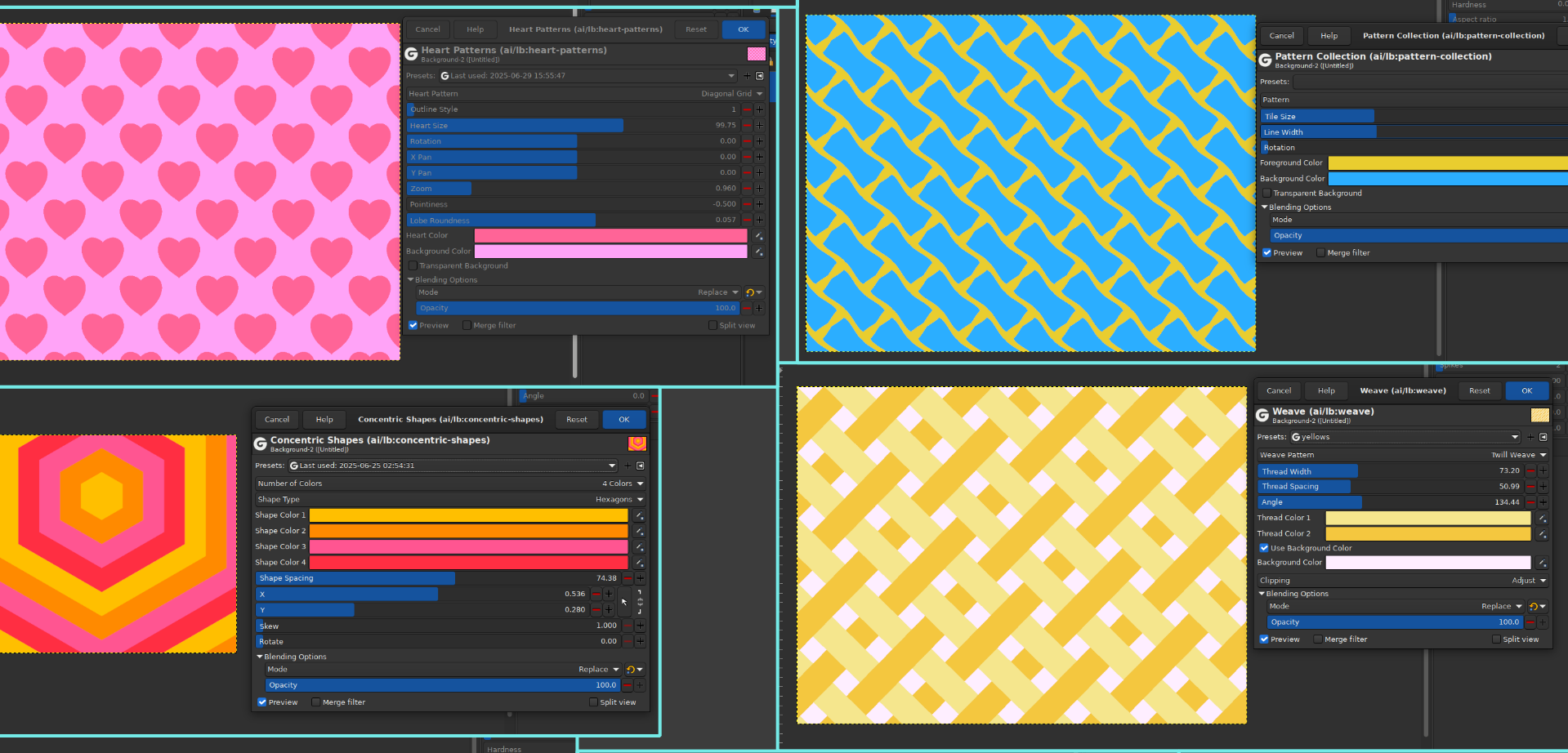Viewport: 1568px width, 753px height.
Task: Increase the X value in Concentric Shapes
Action: click(609, 595)
